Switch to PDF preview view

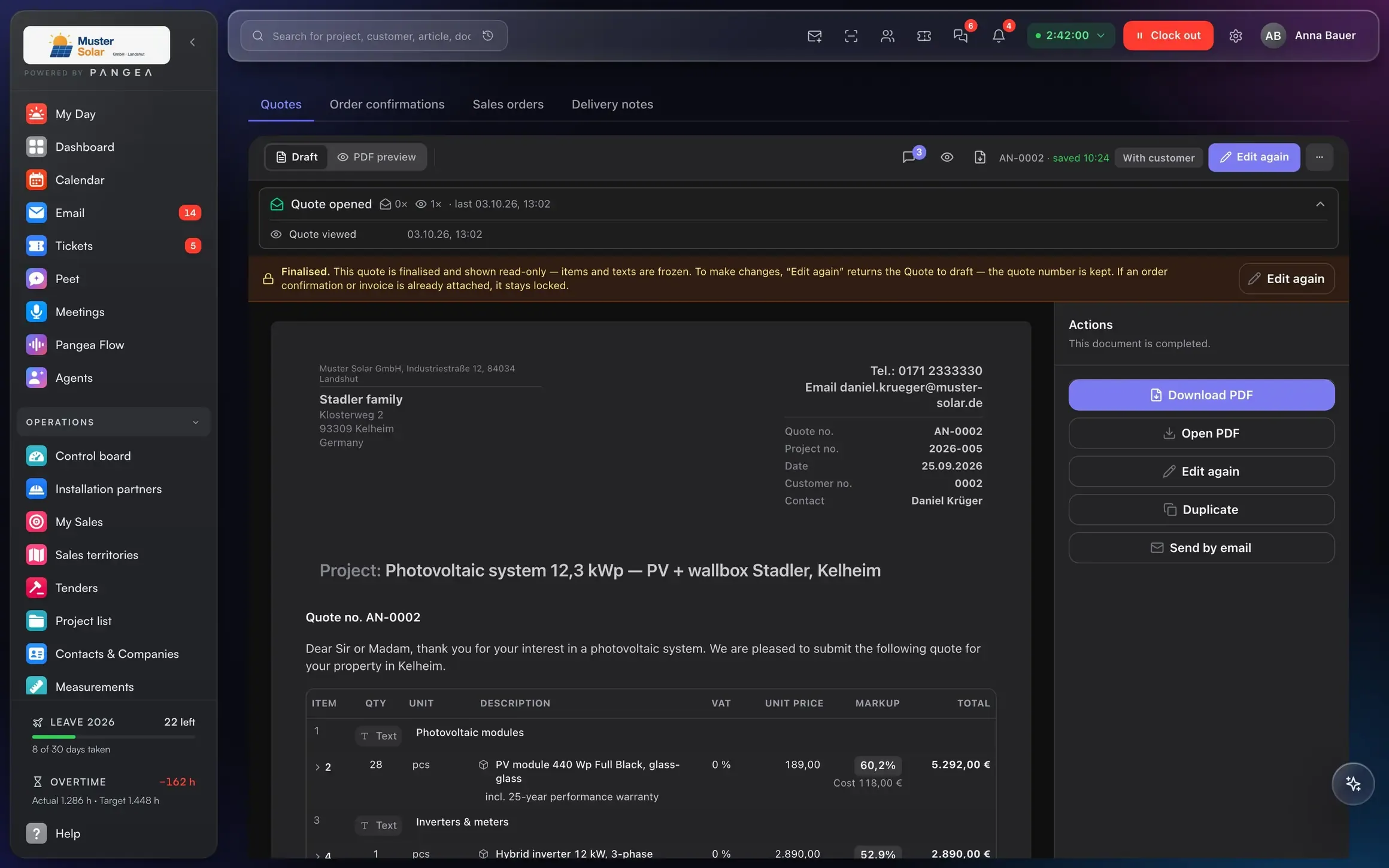[x=377, y=157]
